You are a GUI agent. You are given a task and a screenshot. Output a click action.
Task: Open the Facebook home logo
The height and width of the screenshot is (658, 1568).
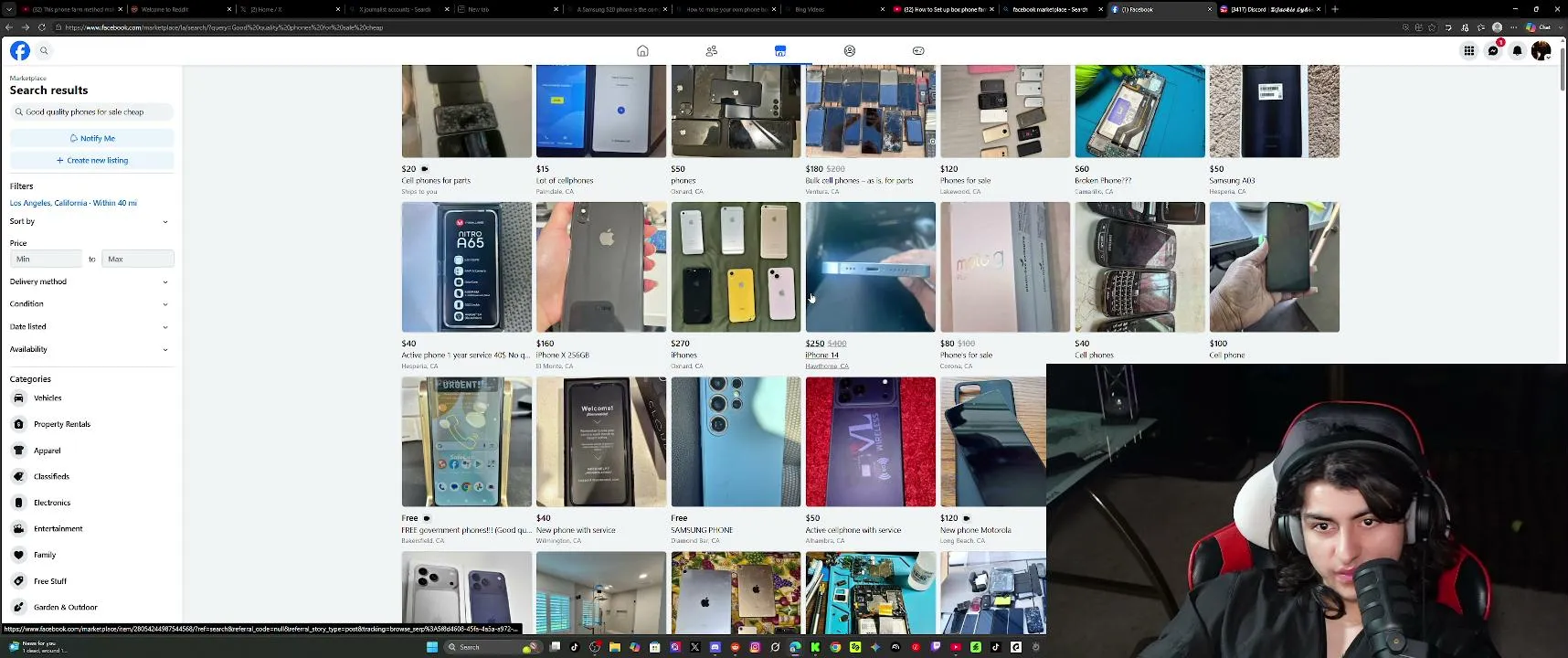tap(19, 51)
